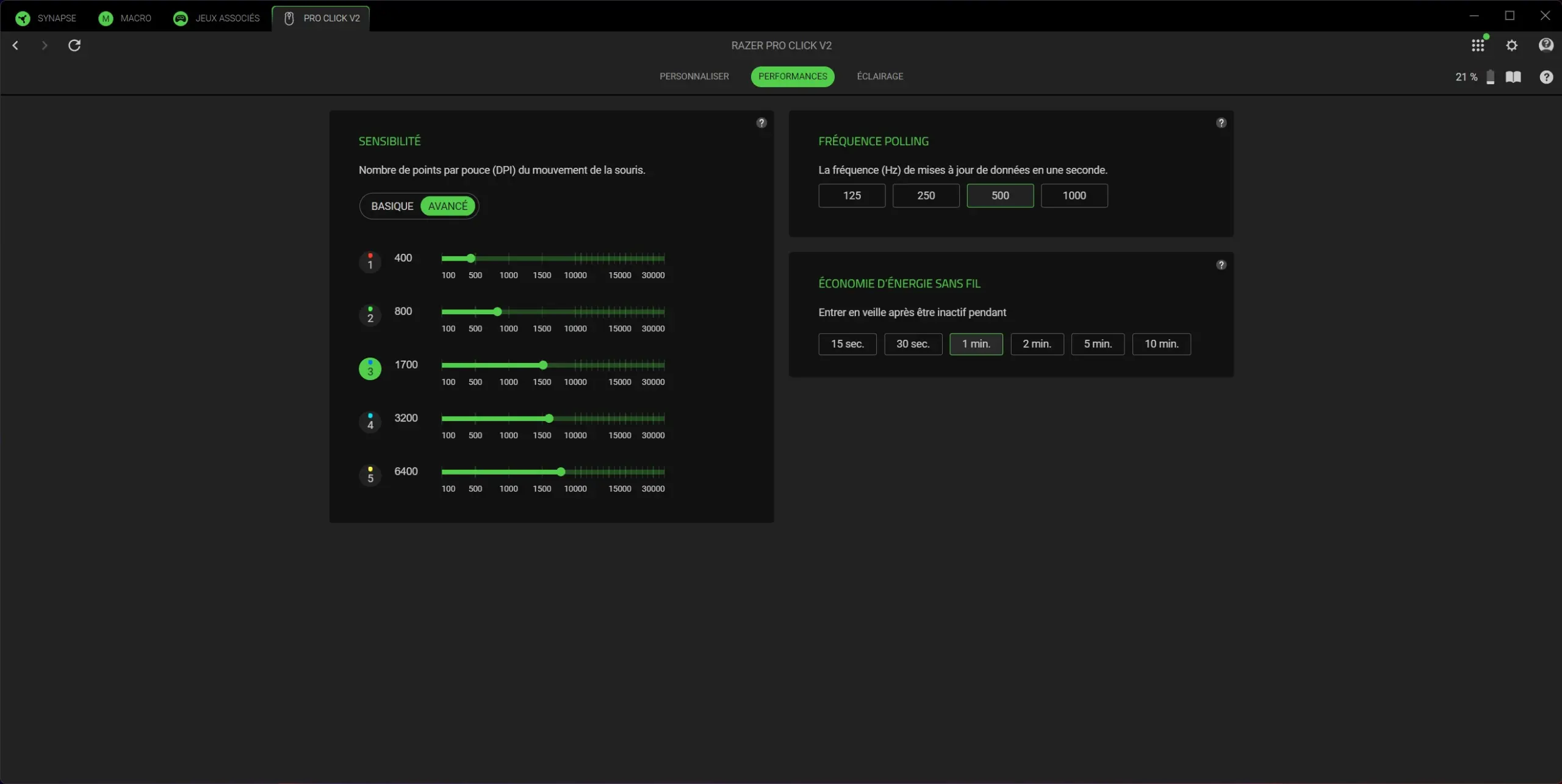Open the user guide book icon
The height and width of the screenshot is (784, 1562).
pyautogui.click(x=1513, y=77)
